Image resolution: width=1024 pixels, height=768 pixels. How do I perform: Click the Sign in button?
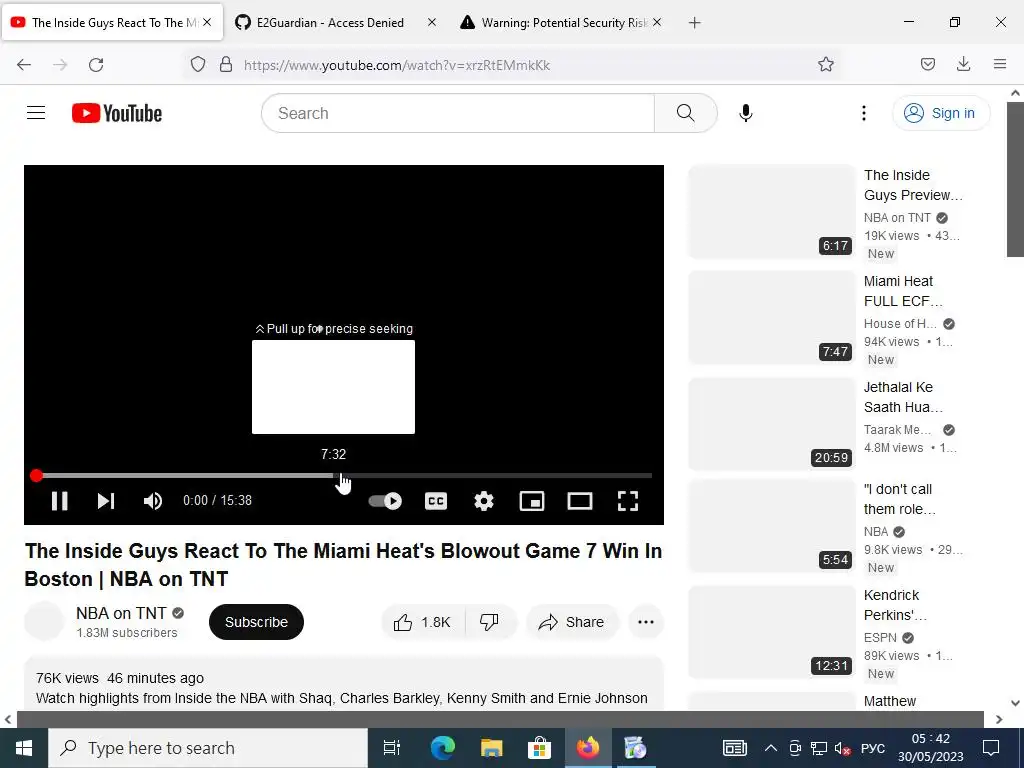pos(940,113)
